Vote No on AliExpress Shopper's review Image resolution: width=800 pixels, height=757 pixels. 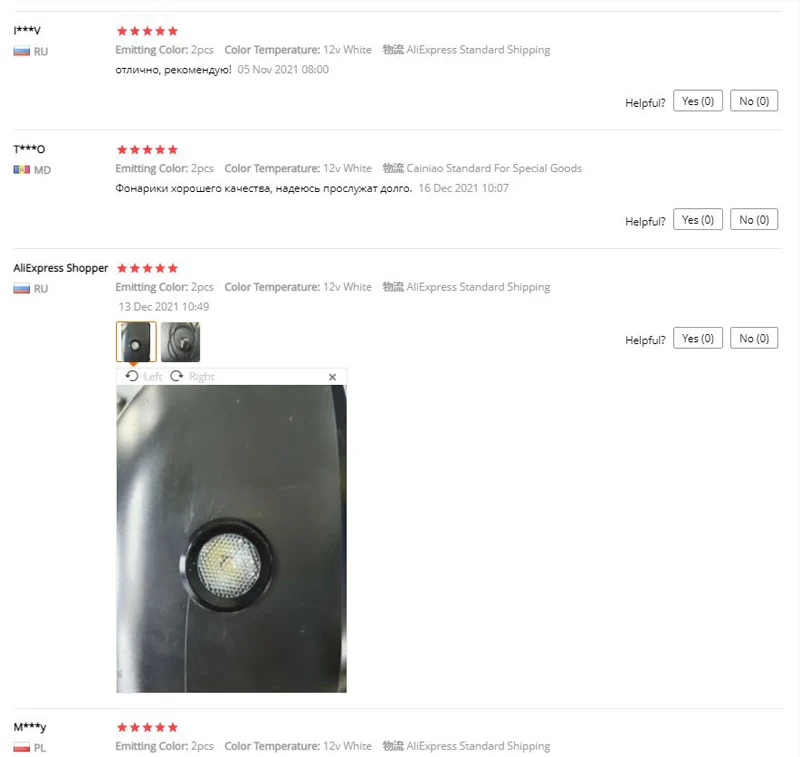(x=754, y=338)
